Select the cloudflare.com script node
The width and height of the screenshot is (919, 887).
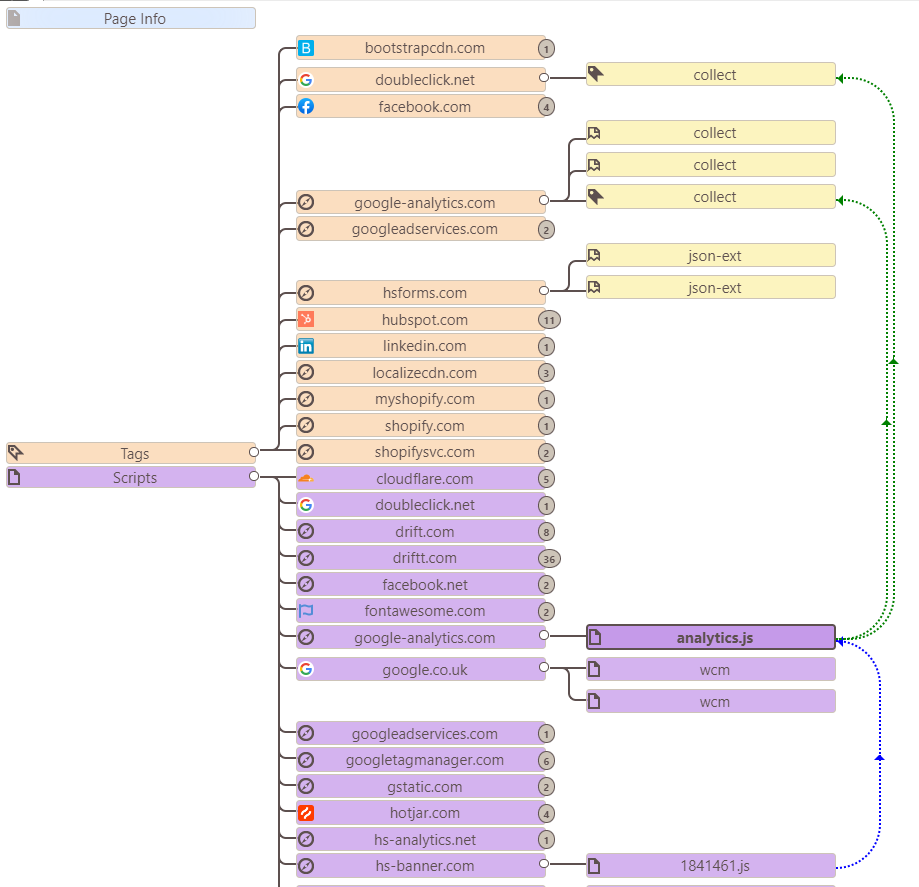[x=421, y=479]
